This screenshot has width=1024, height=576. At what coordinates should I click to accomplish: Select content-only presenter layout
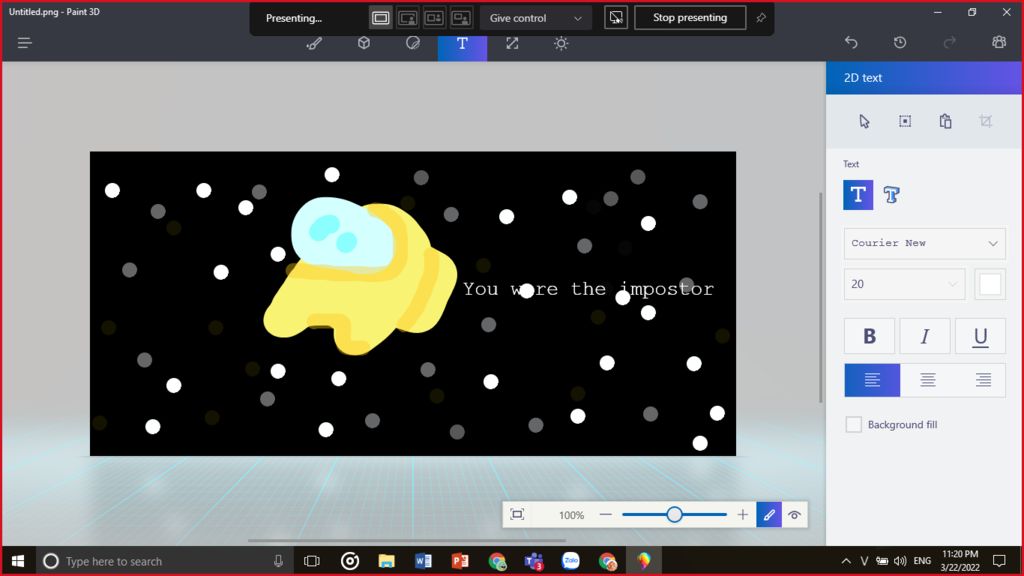[x=381, y=18]
